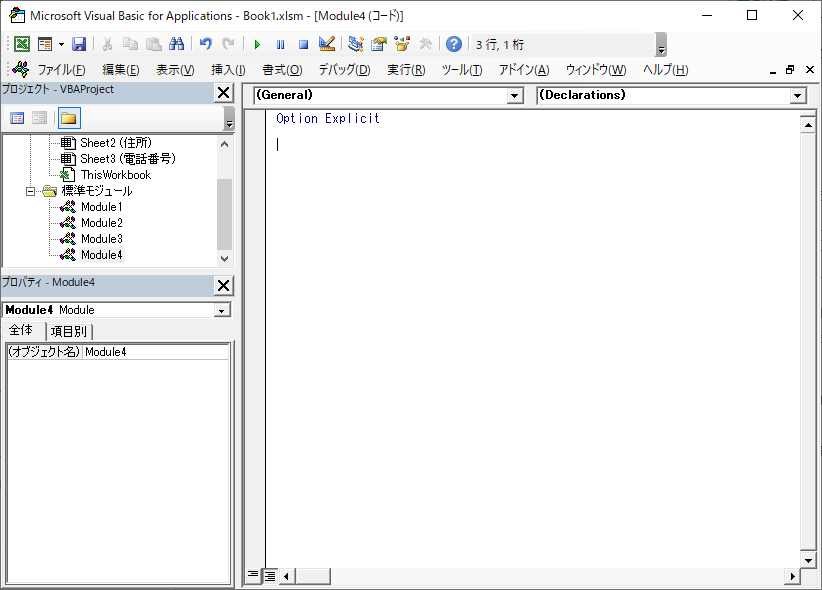Viewport: 822px width, 590px height.
Task: Open the アドイン(A) menu
Action: [x=524, y=70]
